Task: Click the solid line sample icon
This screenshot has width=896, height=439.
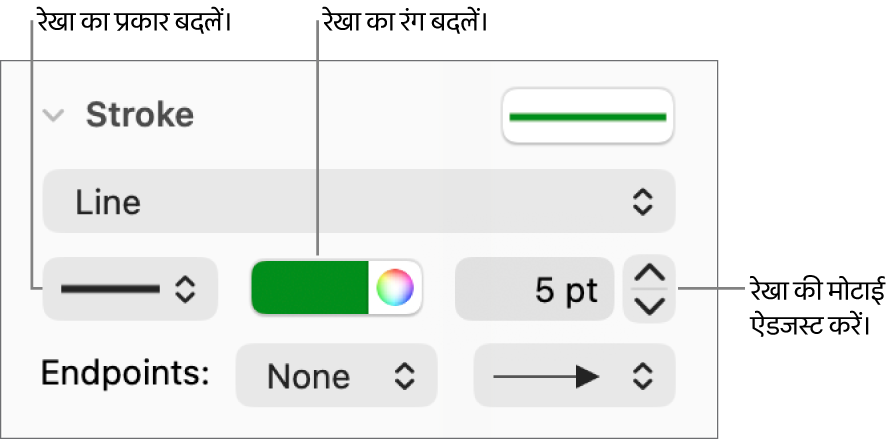Action: (110, 290)
